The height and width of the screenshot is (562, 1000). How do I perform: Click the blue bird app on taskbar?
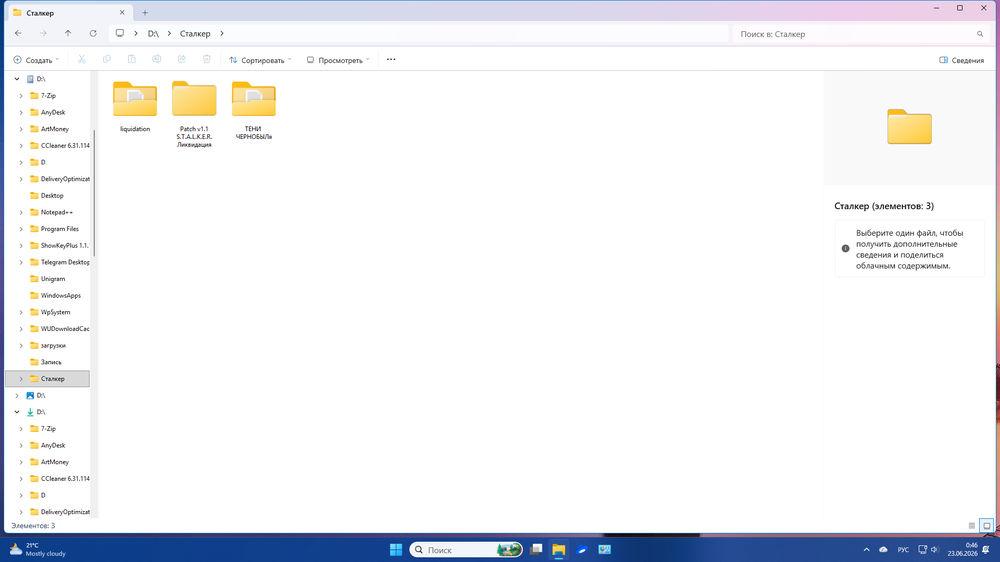click(582, 549)
